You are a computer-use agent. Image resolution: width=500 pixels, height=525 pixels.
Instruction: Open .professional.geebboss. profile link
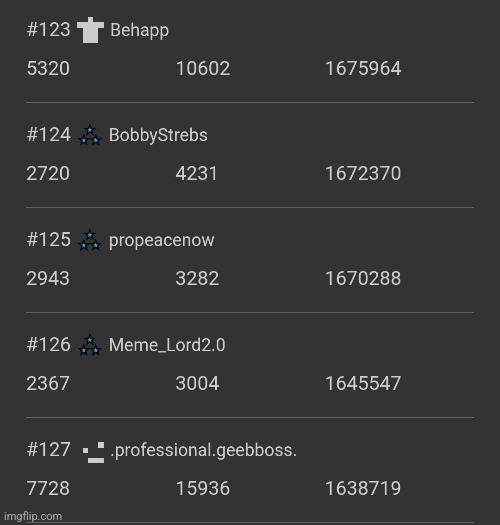tap(204, 450)
